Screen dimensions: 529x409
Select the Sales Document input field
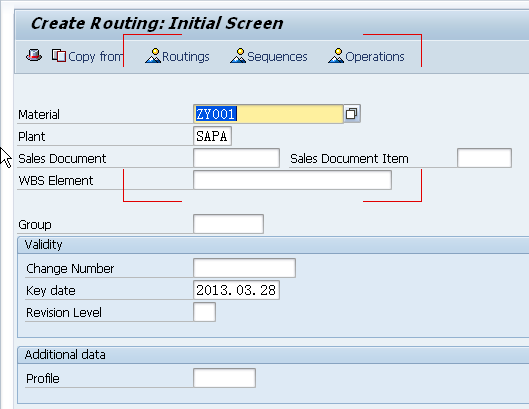tap(236, 158)
